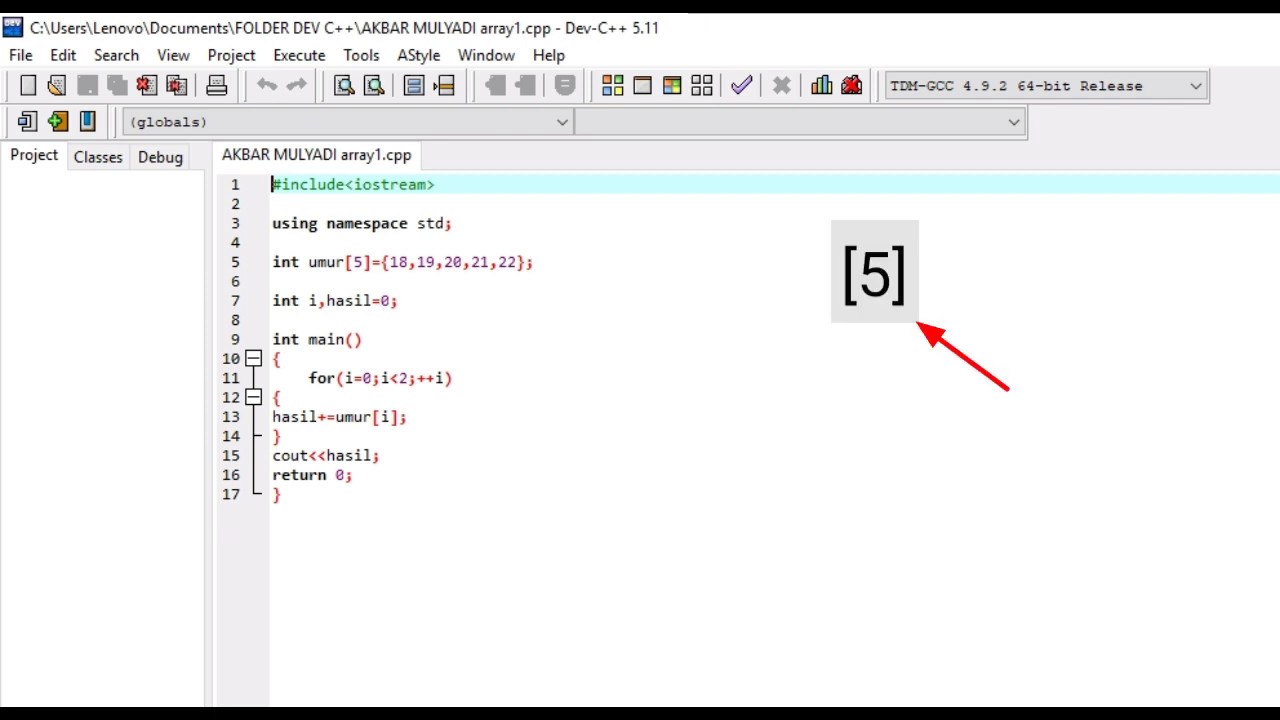Click the 'int umur[5]={18,19,20,21,22};' line

[x=402, y=262]
